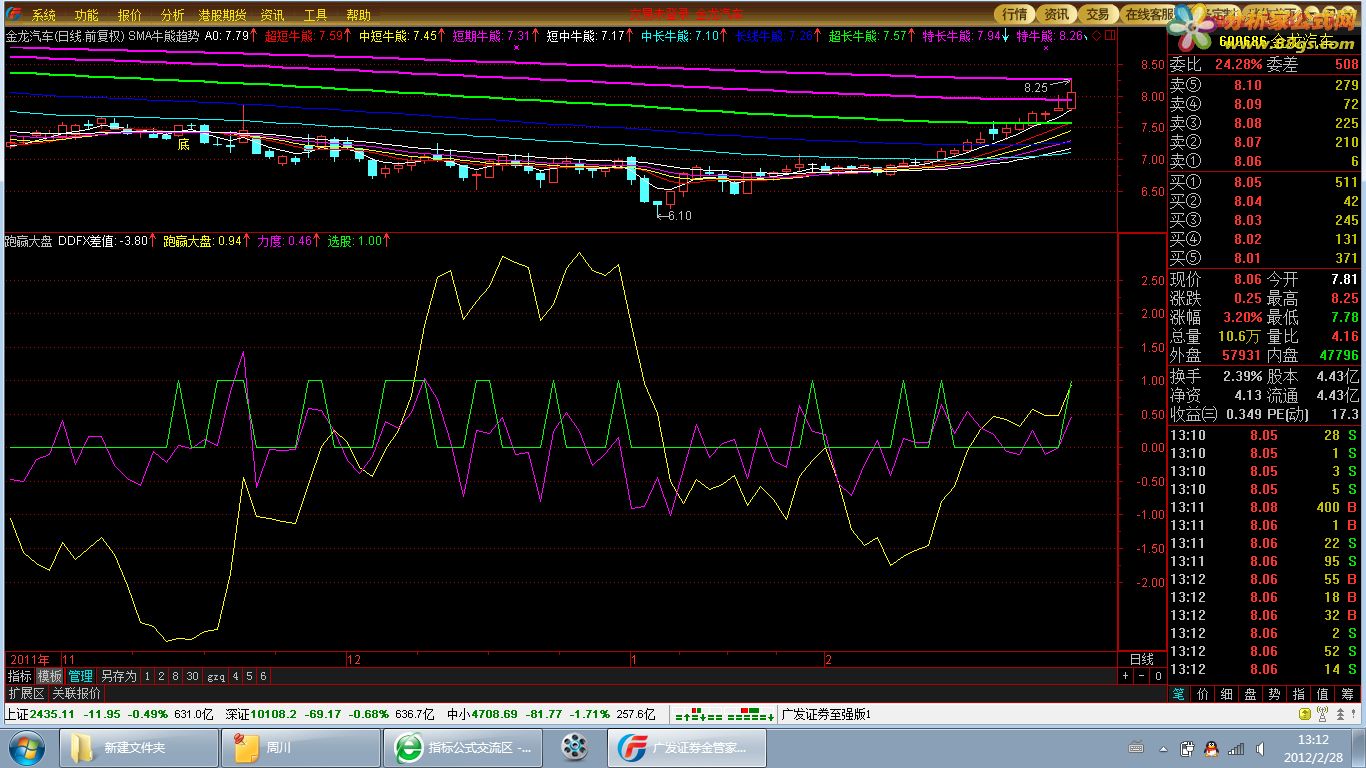Click the yellow info icon in status bar

coord(1304,714)
